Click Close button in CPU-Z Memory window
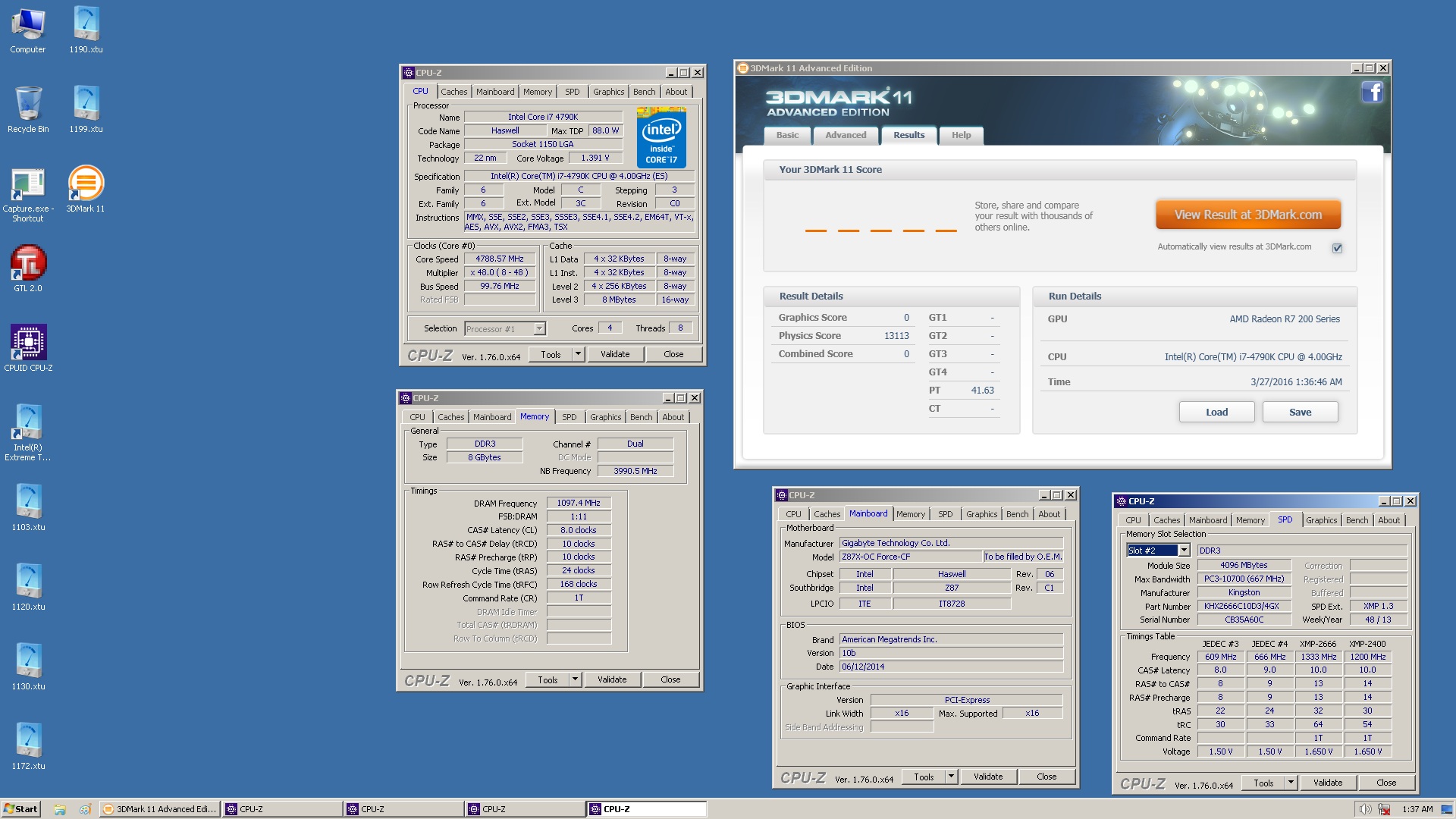The height and width of the screenshot is (819, 1456). point(670,679)
